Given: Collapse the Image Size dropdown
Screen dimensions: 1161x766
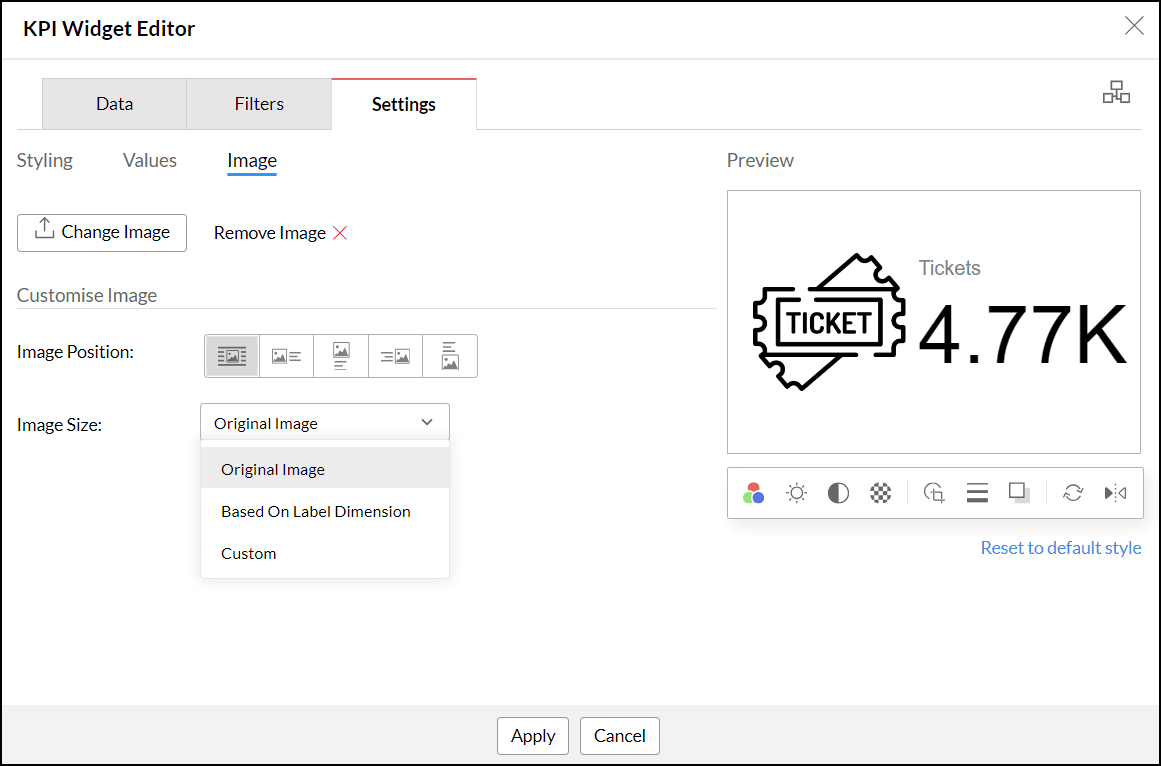Looking at the screenshot, I should (x=325, y=423).
